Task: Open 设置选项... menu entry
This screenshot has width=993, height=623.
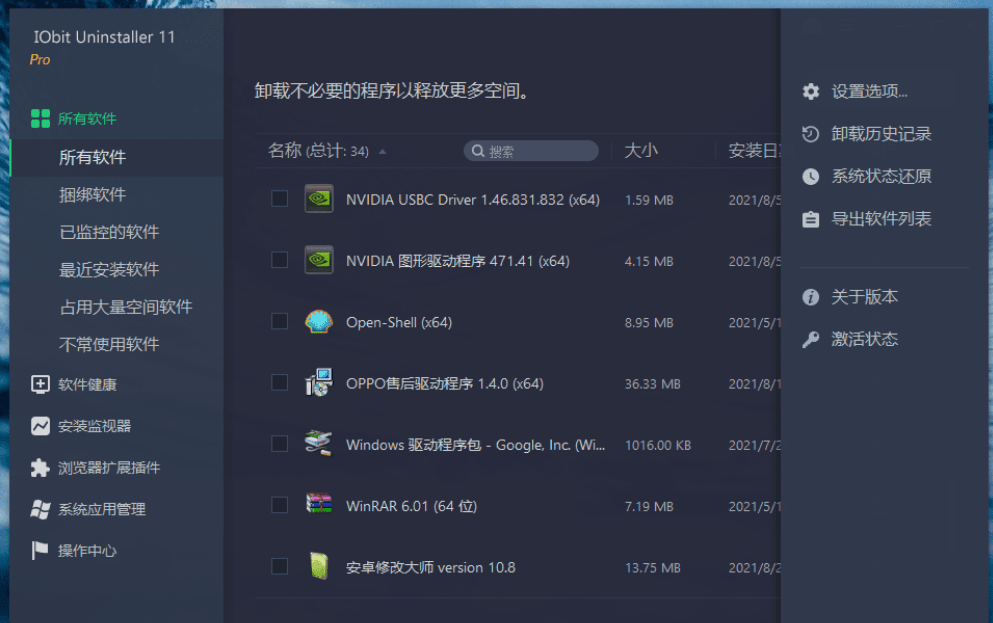Action: click(x=870, y=92)
